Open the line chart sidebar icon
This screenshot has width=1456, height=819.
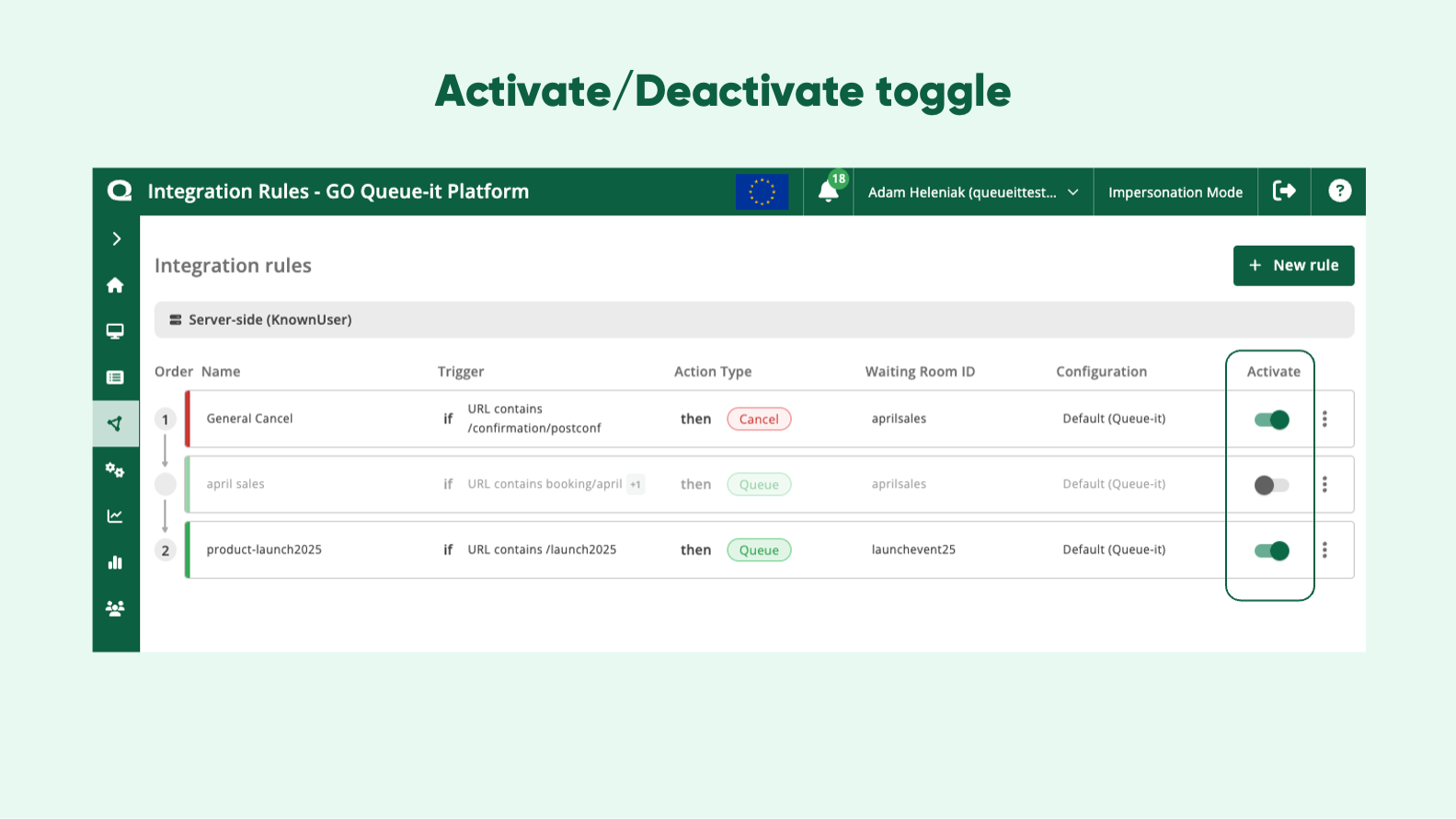115,516
